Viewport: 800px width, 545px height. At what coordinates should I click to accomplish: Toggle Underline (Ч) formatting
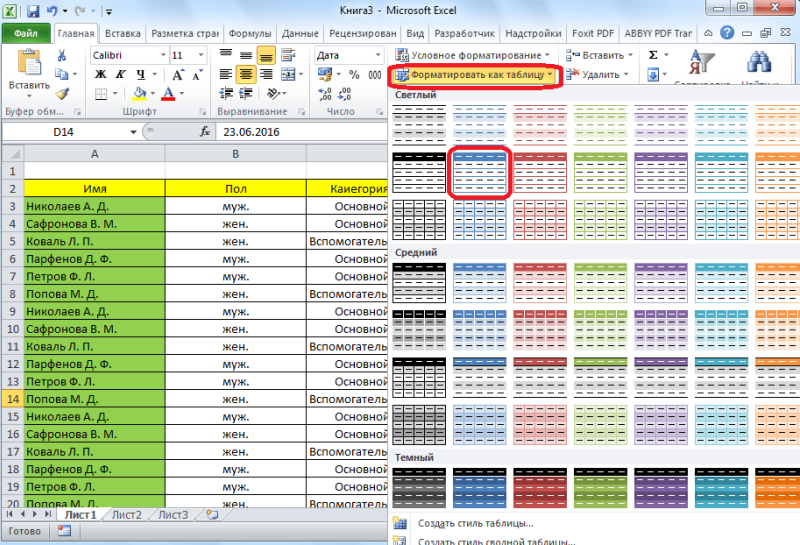pos(141,75)
